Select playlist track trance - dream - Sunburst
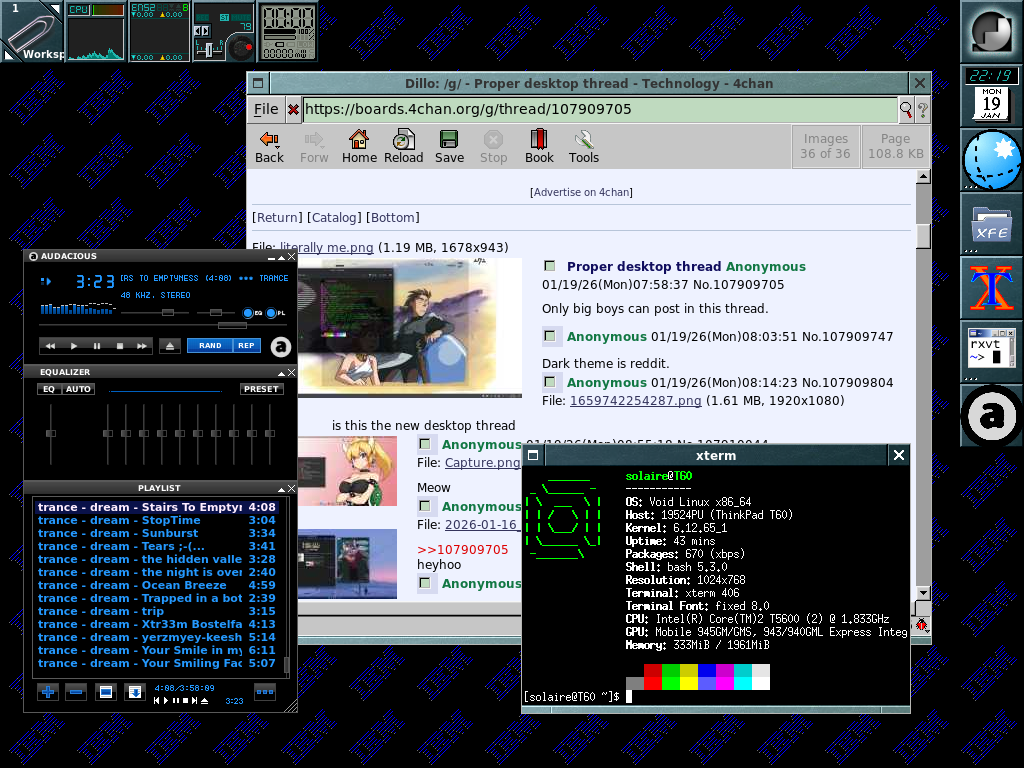This screenshot has height=768, width=1024. (x=157, y=534)
